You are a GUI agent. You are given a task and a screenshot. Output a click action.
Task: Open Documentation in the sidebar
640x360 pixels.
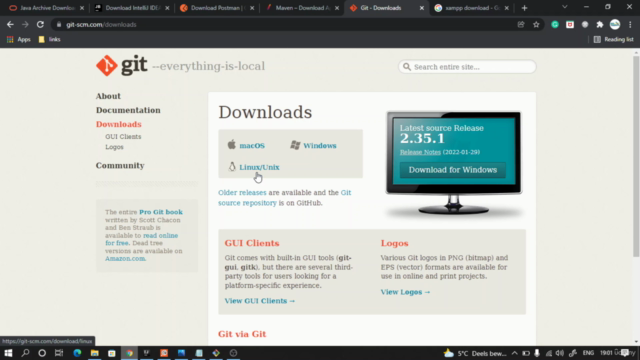pos(128,110)
